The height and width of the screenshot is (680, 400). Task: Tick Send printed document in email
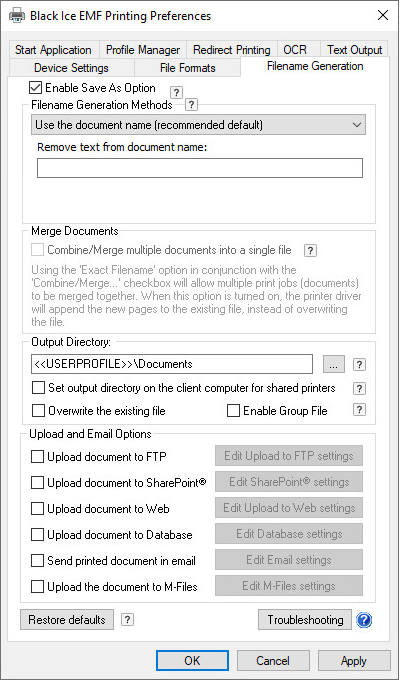38,561
